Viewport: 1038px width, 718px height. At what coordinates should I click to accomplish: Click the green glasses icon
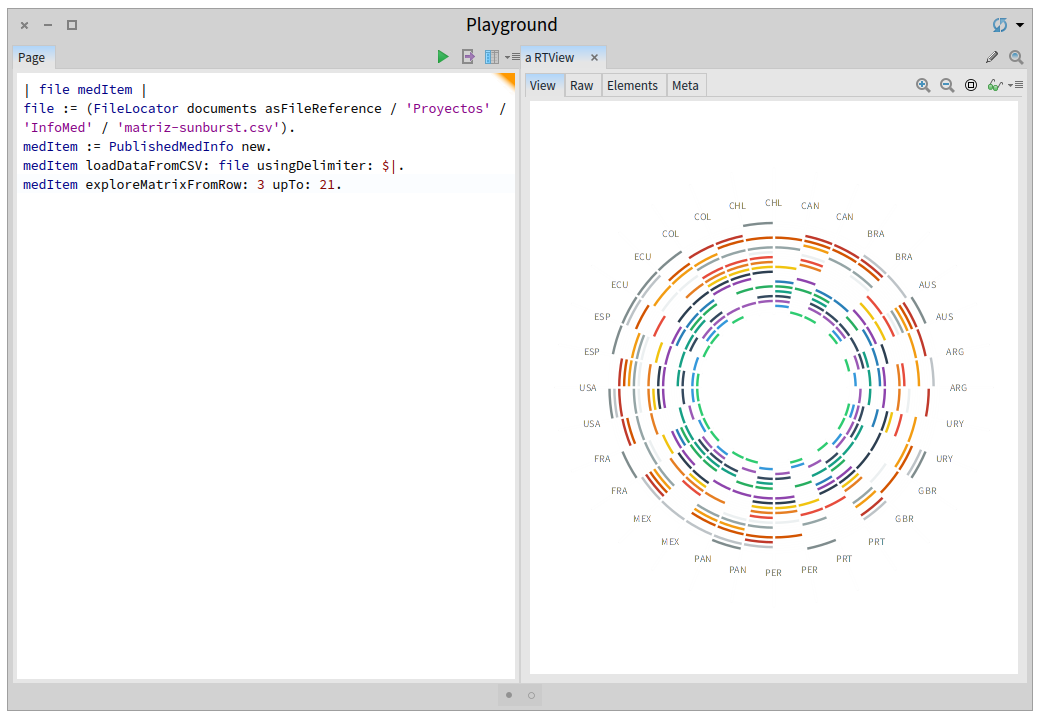click(x=994, y=85)
